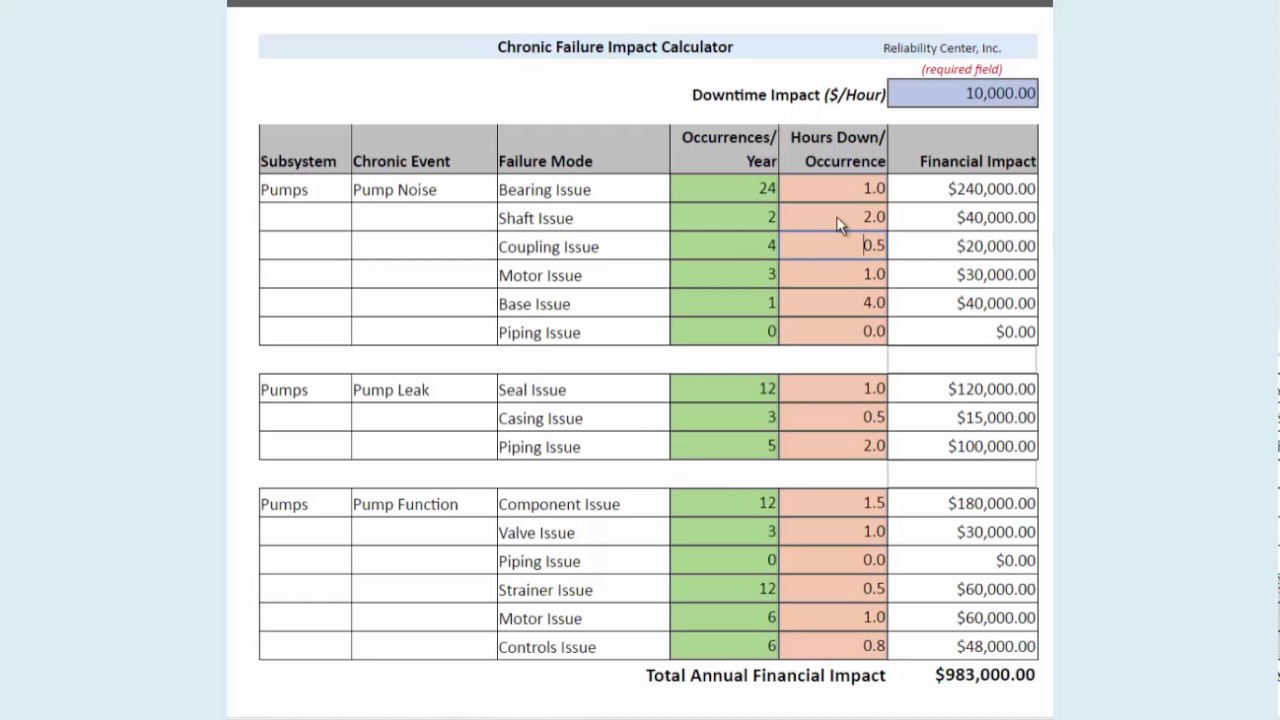1280x720 pixels.
Task: Select the Base Issue failure mode cell
Action: [x=583, y=303]
